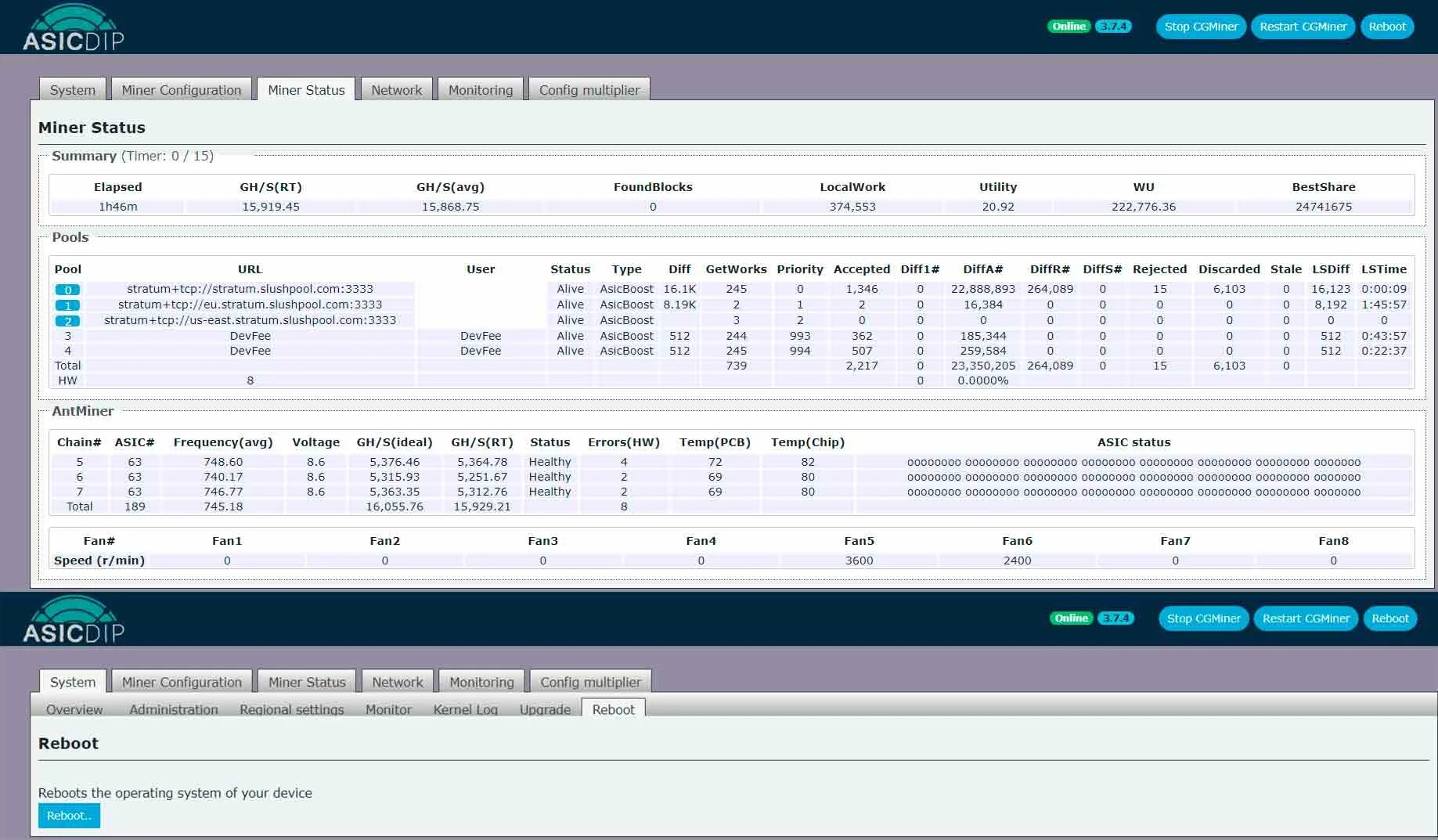This screenshot has width=1438, height=840.
Task: Click the HW error percentage 0.0000%
Action: 983,380
